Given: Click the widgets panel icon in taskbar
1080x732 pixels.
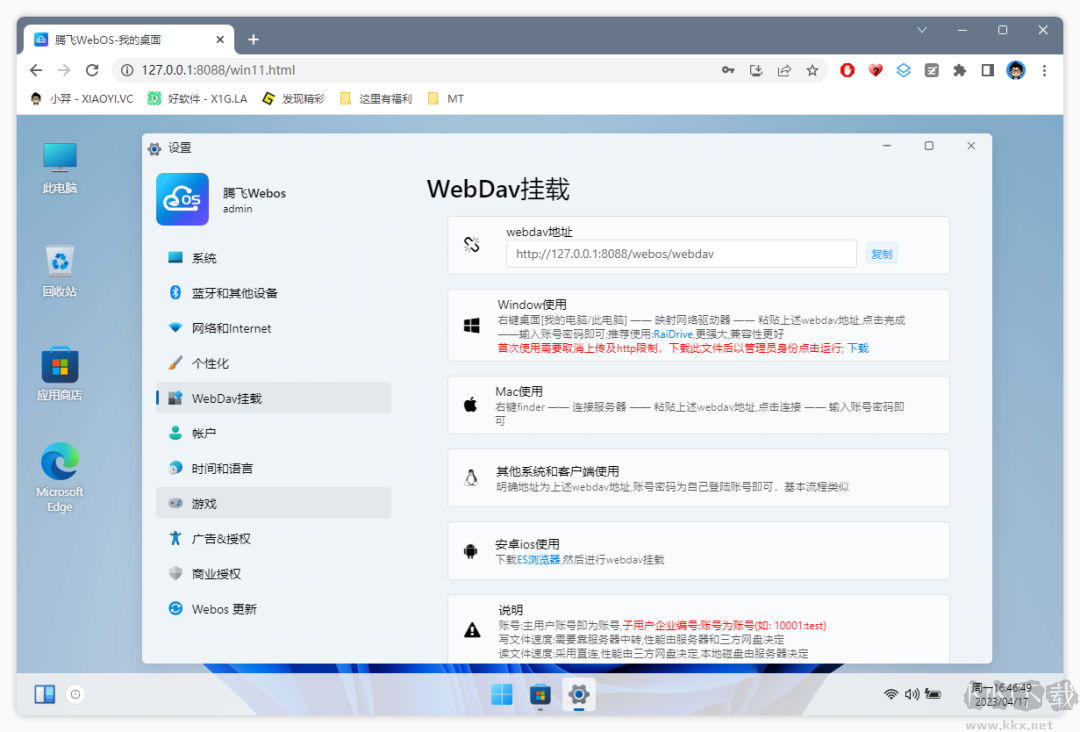Looking at the screenshot, I should click(x=45, y=694).
